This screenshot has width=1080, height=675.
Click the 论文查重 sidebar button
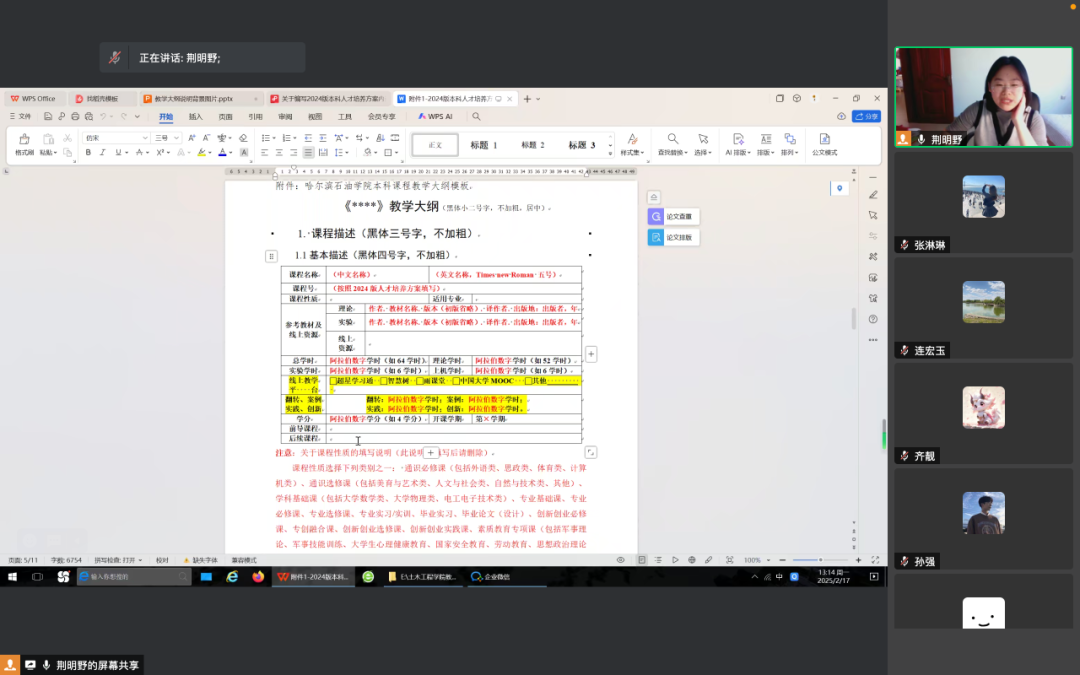[x=673, y=216]
